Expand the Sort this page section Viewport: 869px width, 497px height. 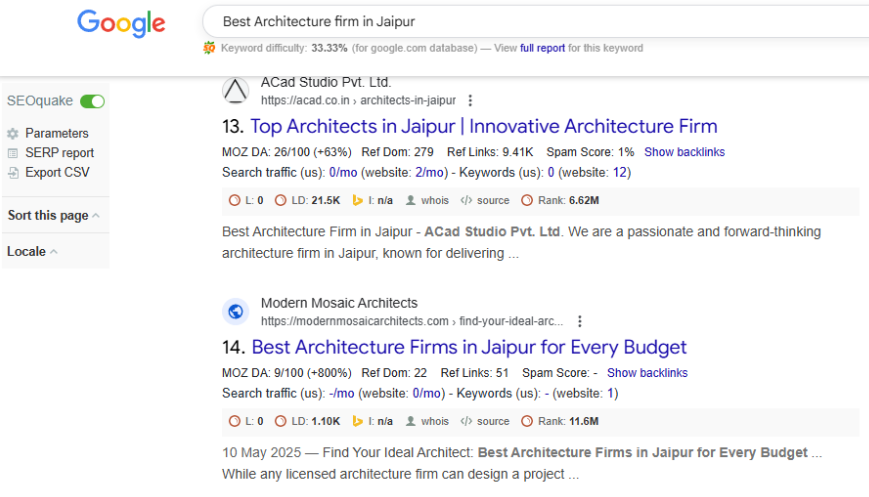(54, 216)
